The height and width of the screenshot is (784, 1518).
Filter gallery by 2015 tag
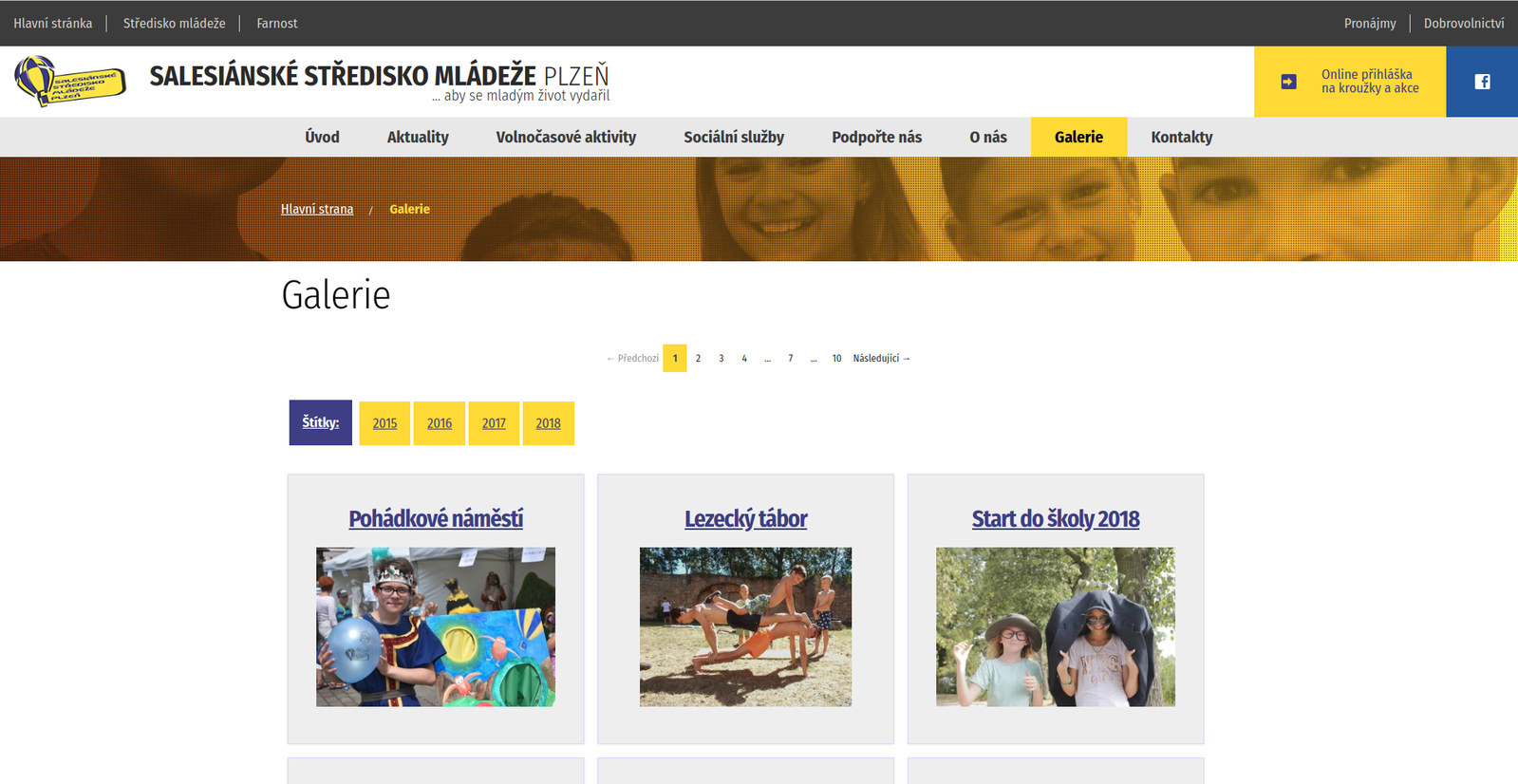(x=384, y=423)
